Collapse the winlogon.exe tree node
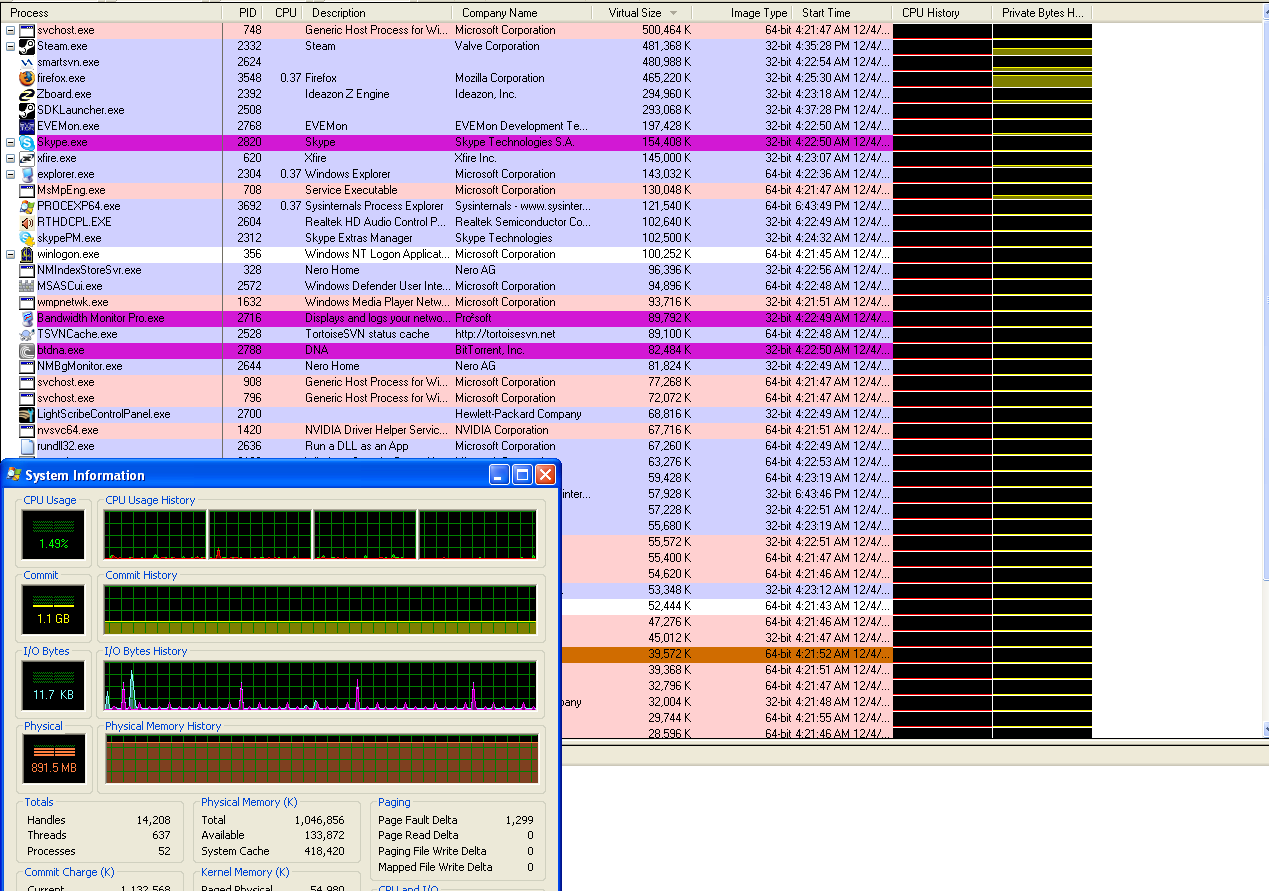The height and width of the screenshot is (891, 1269). (x=10, y=254)
